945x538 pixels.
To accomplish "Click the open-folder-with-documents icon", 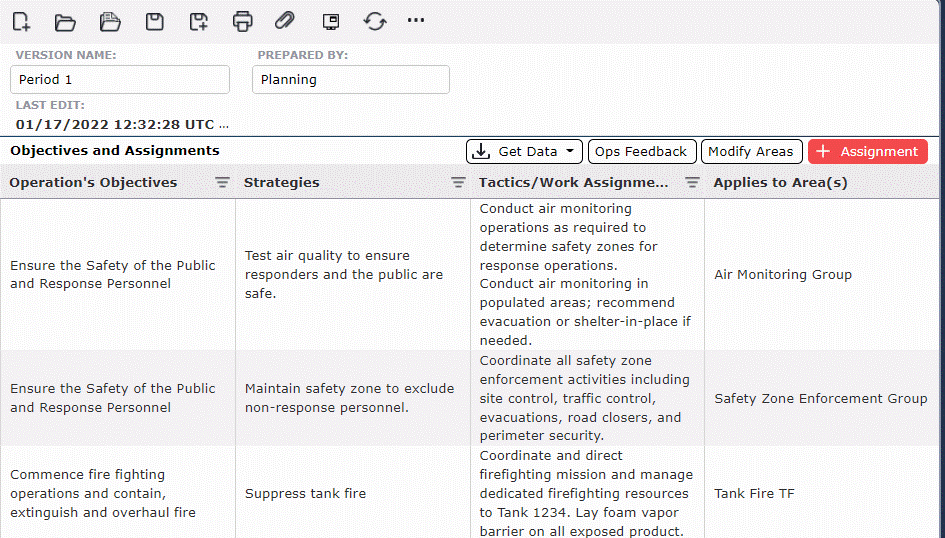I will (x=110, y=22).
